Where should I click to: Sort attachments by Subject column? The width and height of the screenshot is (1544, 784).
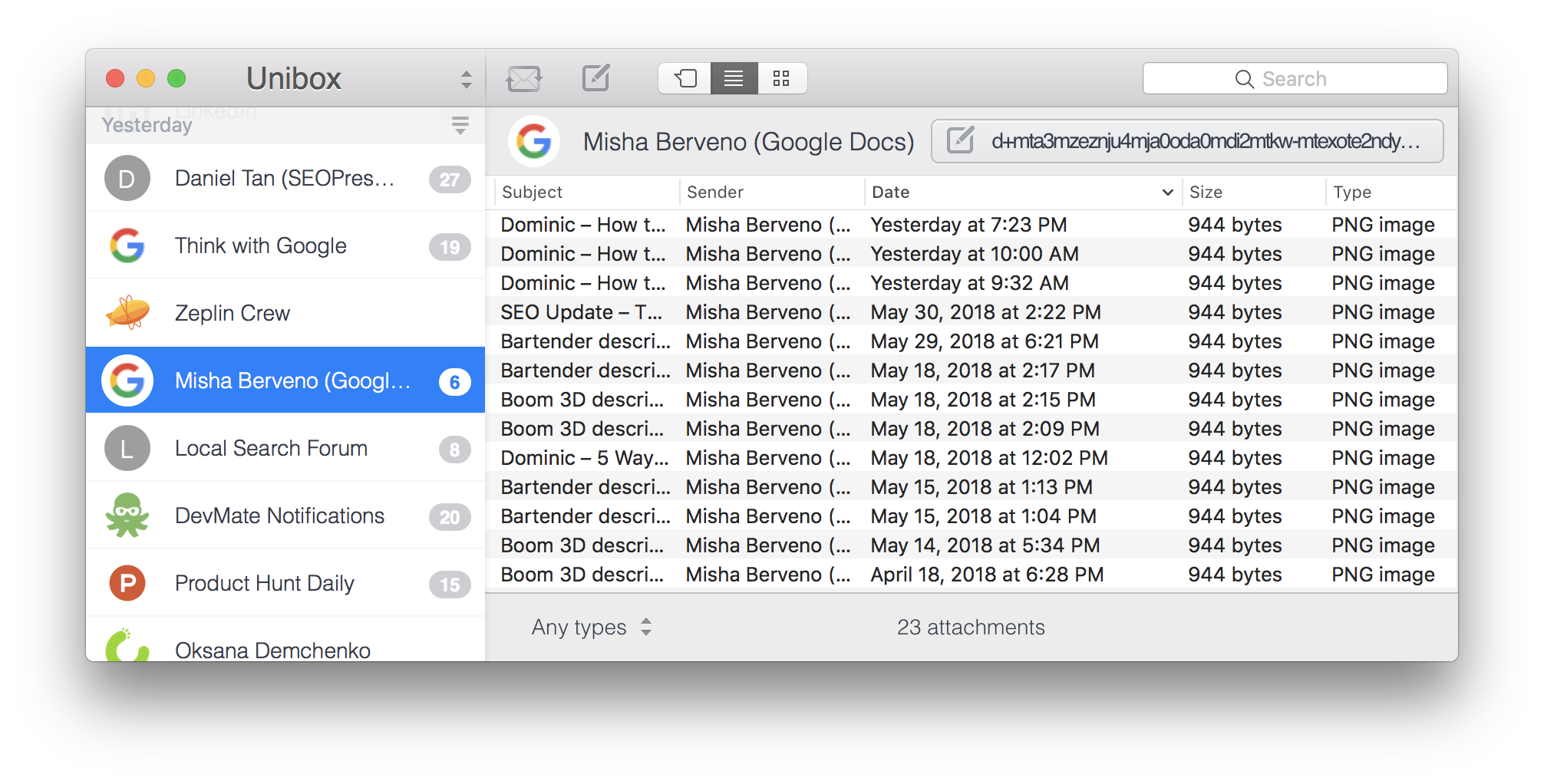(586, 192)
